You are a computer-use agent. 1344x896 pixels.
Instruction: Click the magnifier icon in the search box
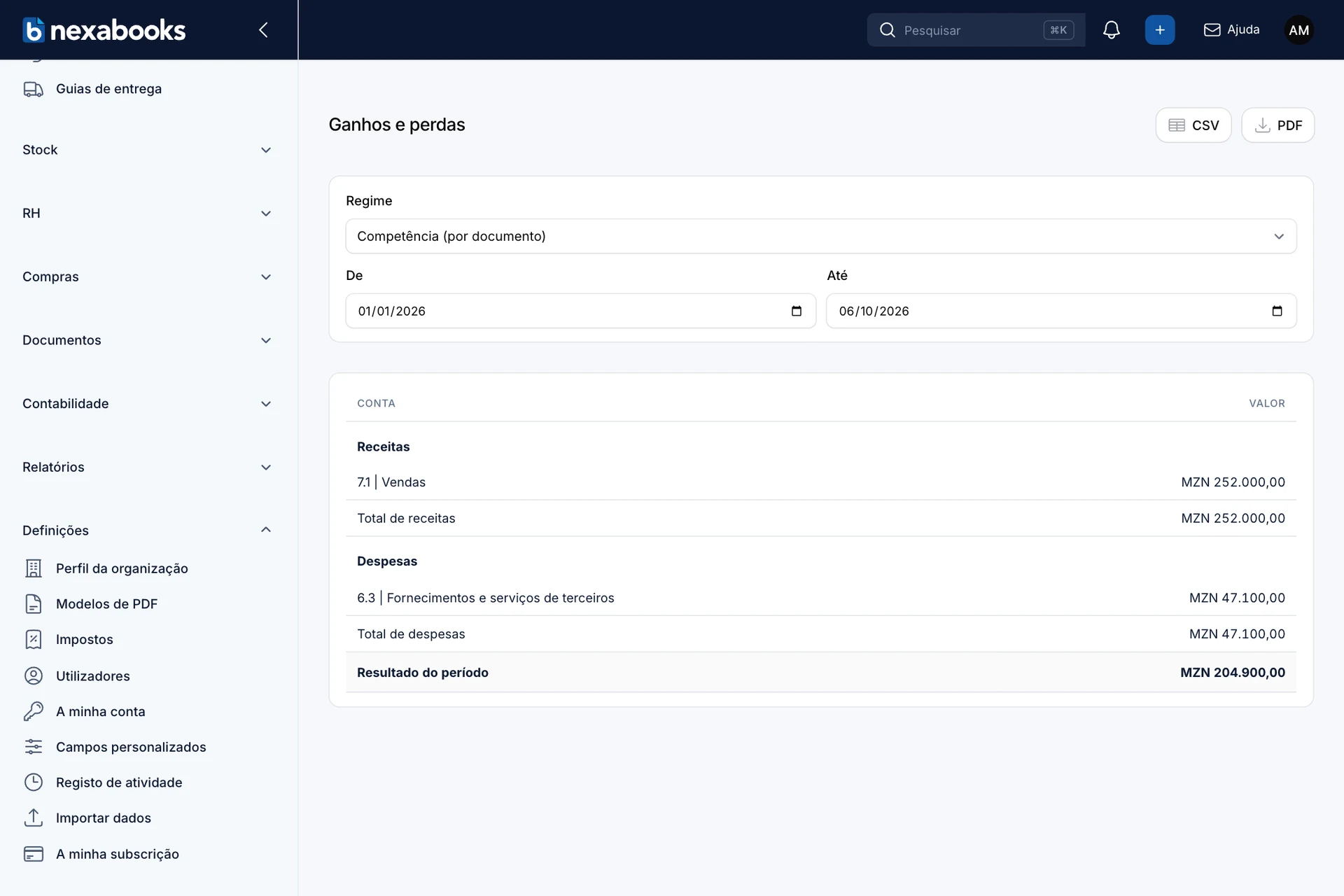coord(887,30)
